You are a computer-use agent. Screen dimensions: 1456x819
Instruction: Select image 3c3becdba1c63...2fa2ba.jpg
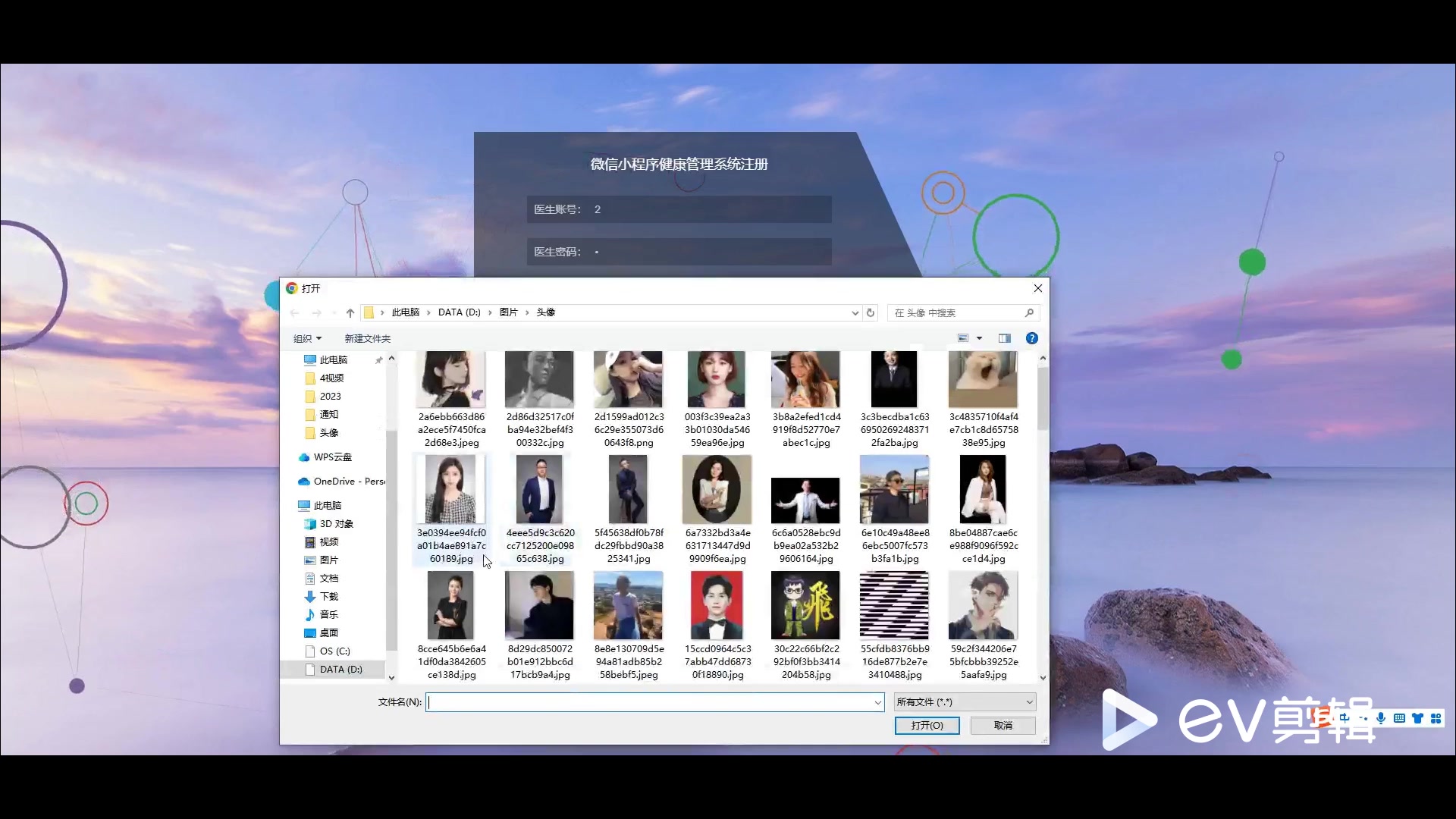point(895,400)
